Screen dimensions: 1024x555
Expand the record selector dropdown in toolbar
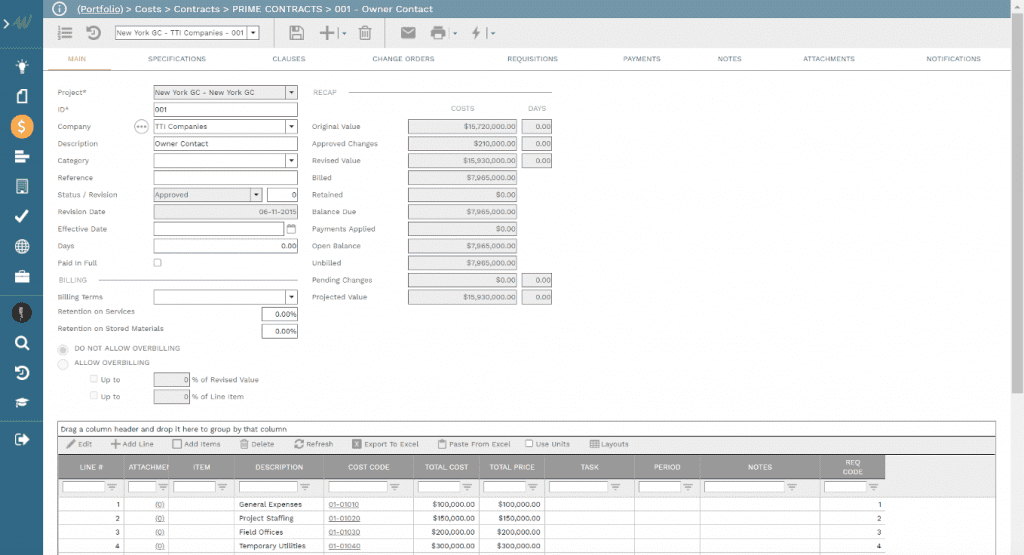tap(253, 33)
